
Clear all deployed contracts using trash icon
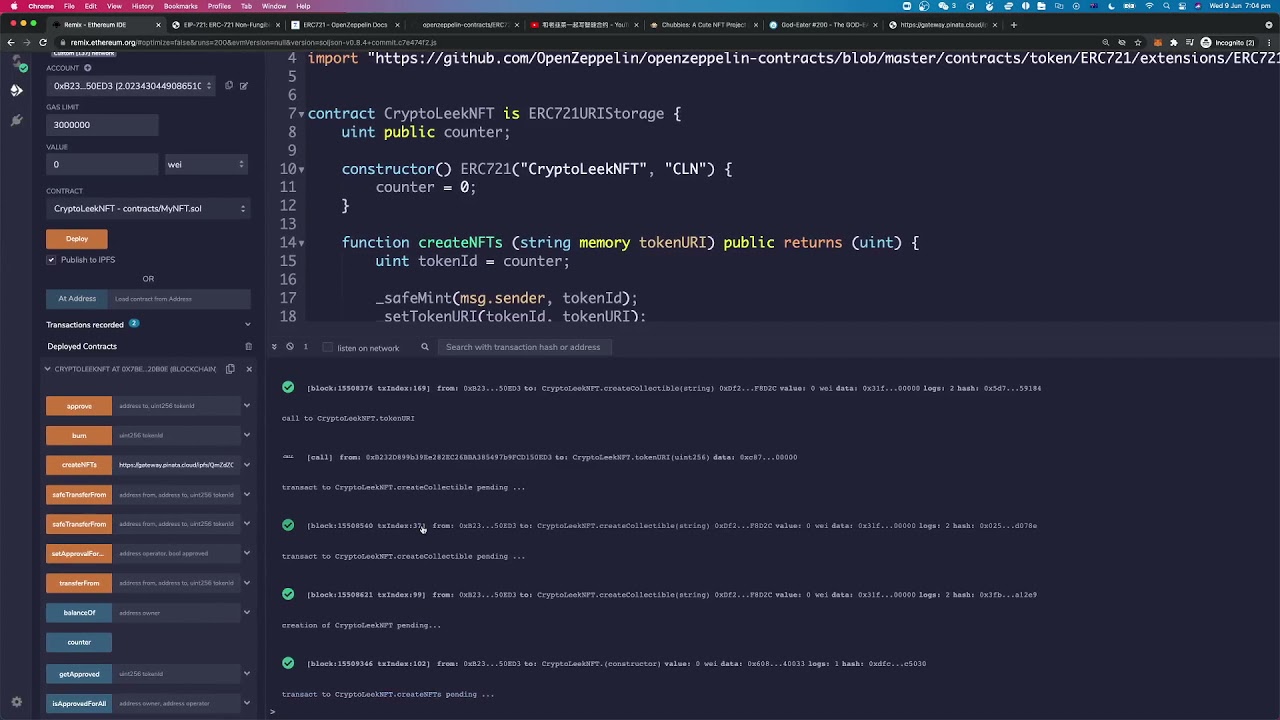pos(248,346)
